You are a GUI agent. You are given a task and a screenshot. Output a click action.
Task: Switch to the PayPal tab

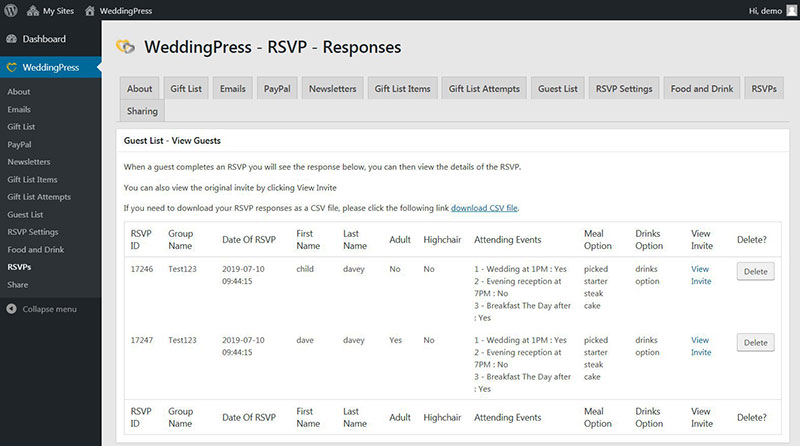click(277, 88)
